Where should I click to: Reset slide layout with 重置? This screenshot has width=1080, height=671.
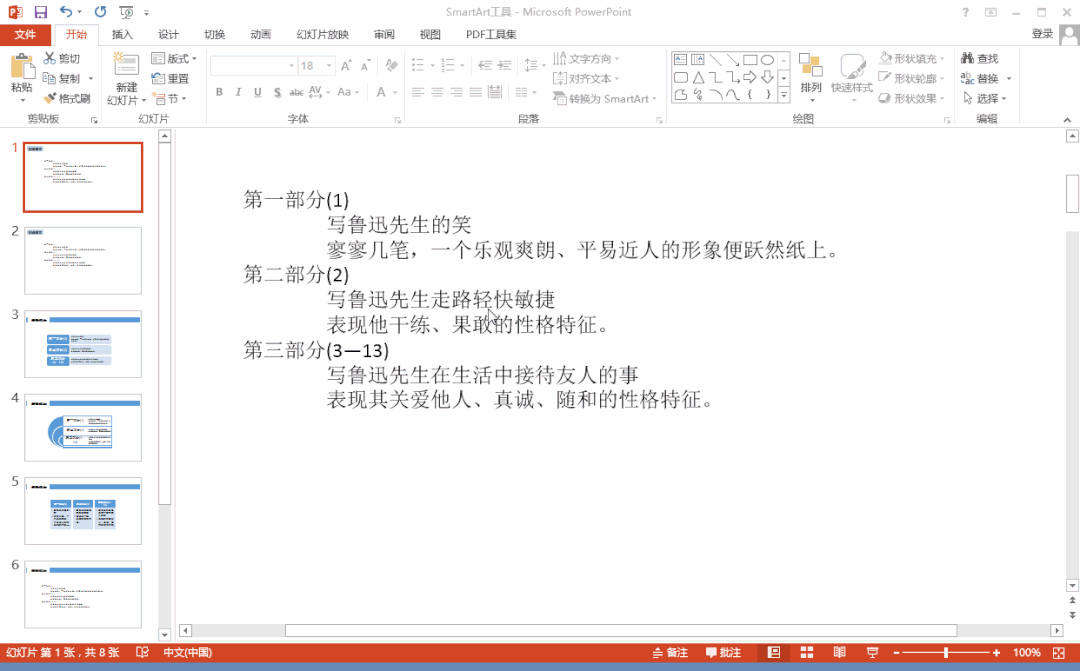click(170, 79)
